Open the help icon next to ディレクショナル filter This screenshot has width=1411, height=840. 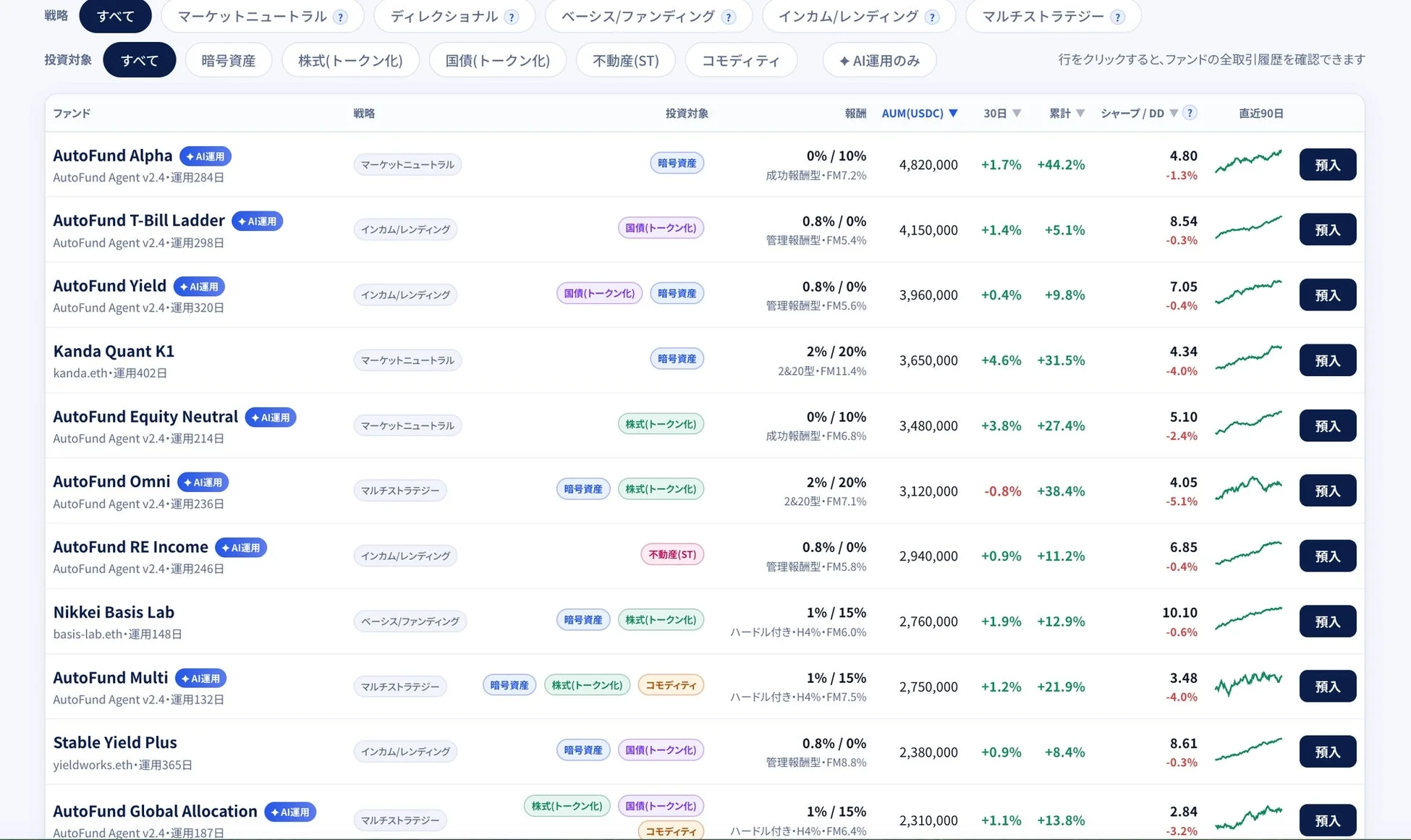pyautogui.click(x=512, y=17)
